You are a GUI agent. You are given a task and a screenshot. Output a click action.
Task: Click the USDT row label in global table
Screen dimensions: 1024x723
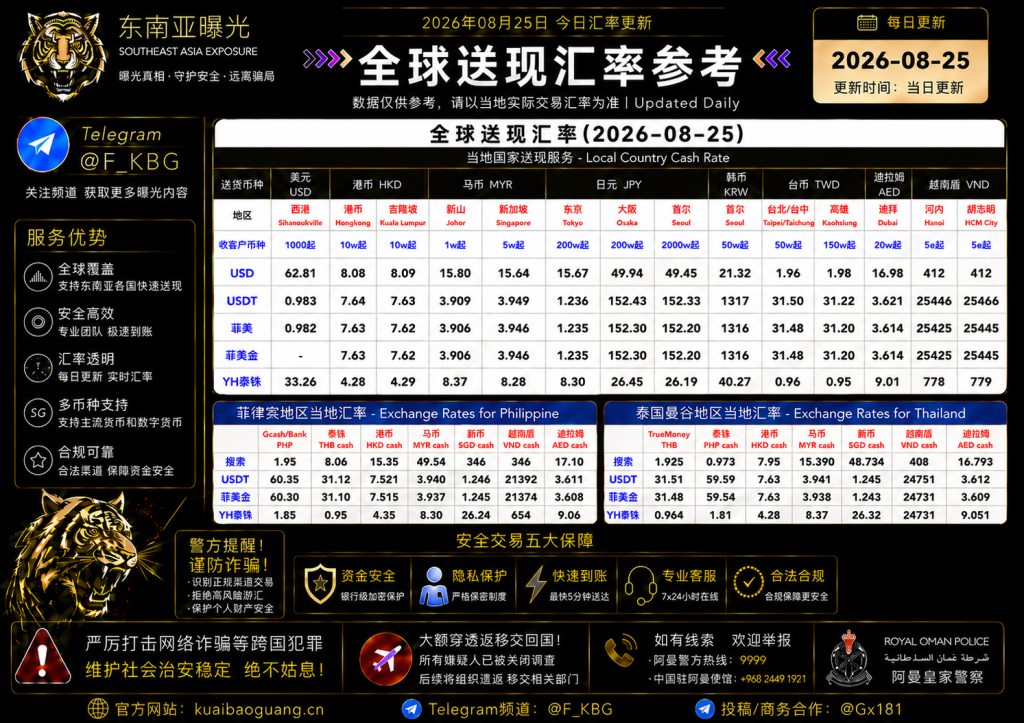(242, 301)
